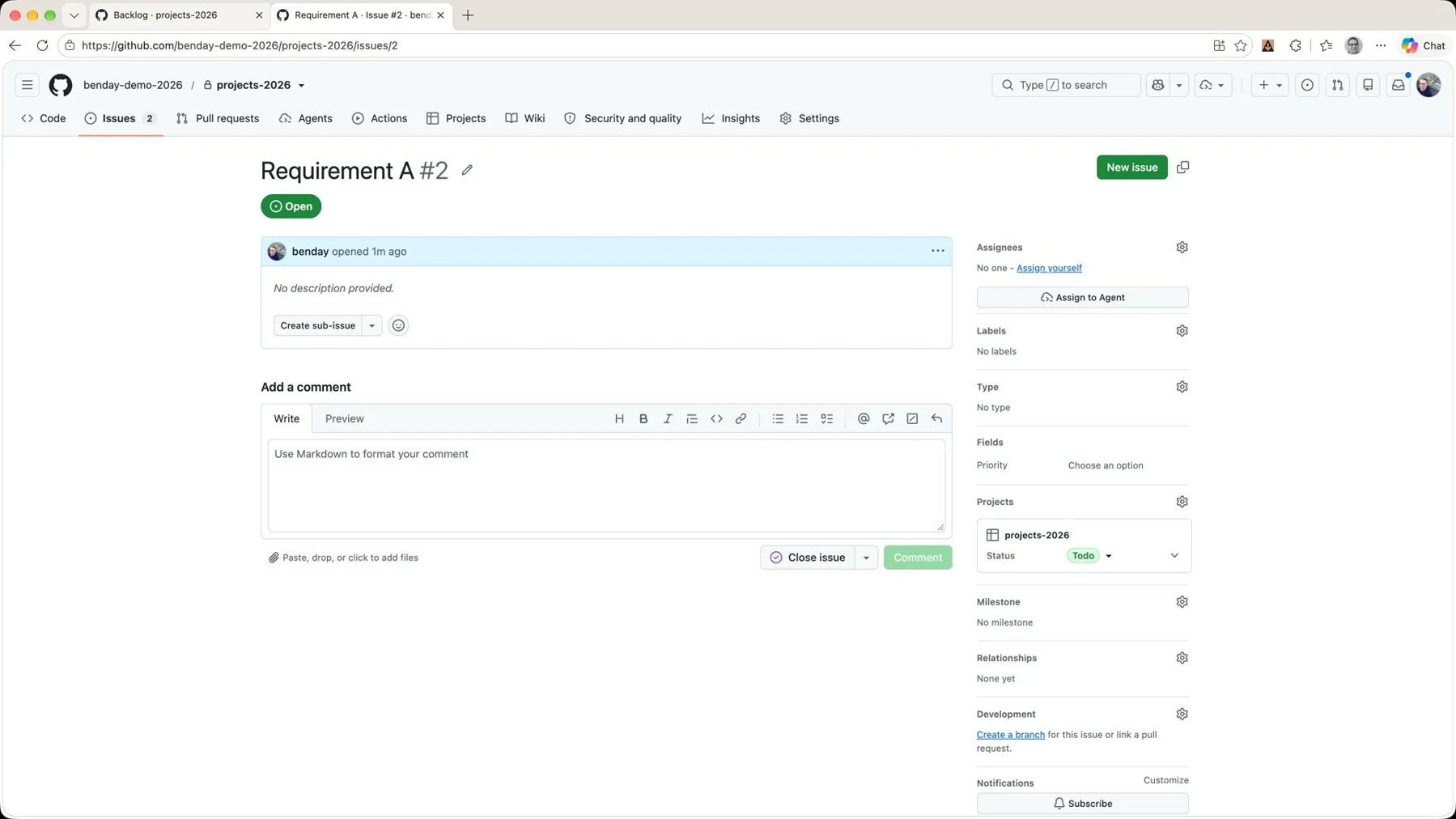Click the Type / to search box
1456x819 pixels.
click(1066, 85)
